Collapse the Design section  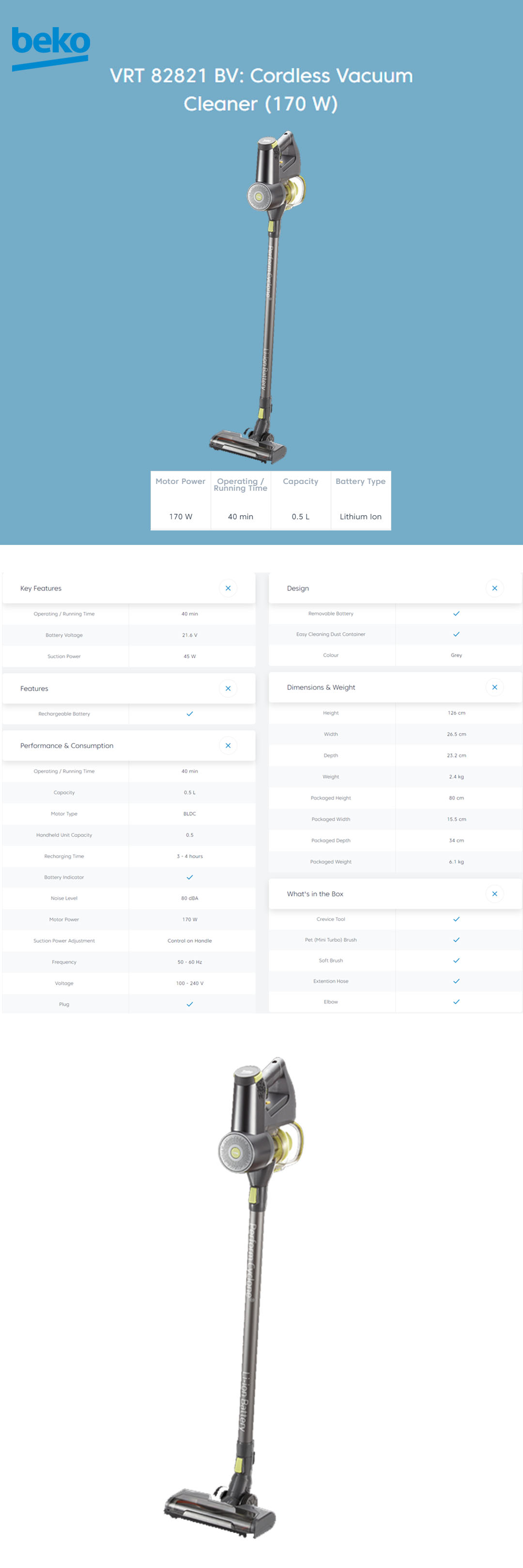click(x=494, y=588)
